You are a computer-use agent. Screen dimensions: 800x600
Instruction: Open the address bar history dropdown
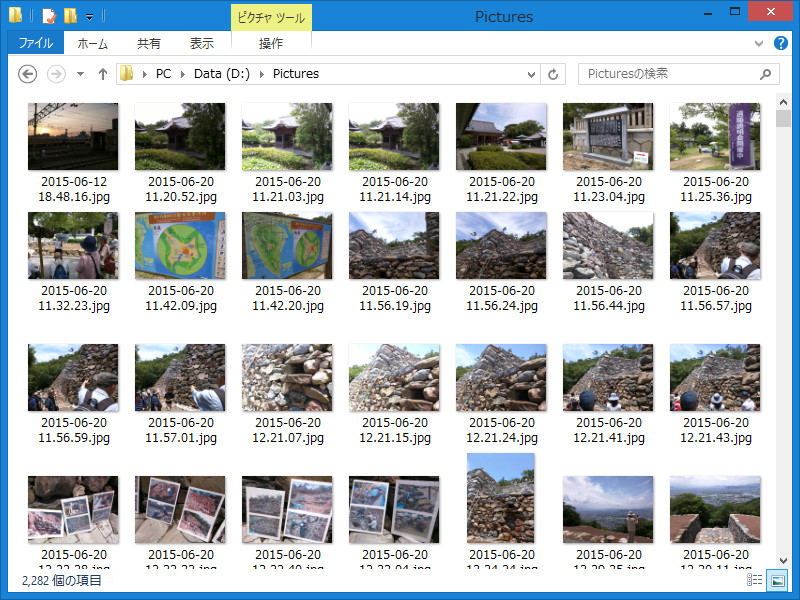pyautogui.click(x=531, y=73)
